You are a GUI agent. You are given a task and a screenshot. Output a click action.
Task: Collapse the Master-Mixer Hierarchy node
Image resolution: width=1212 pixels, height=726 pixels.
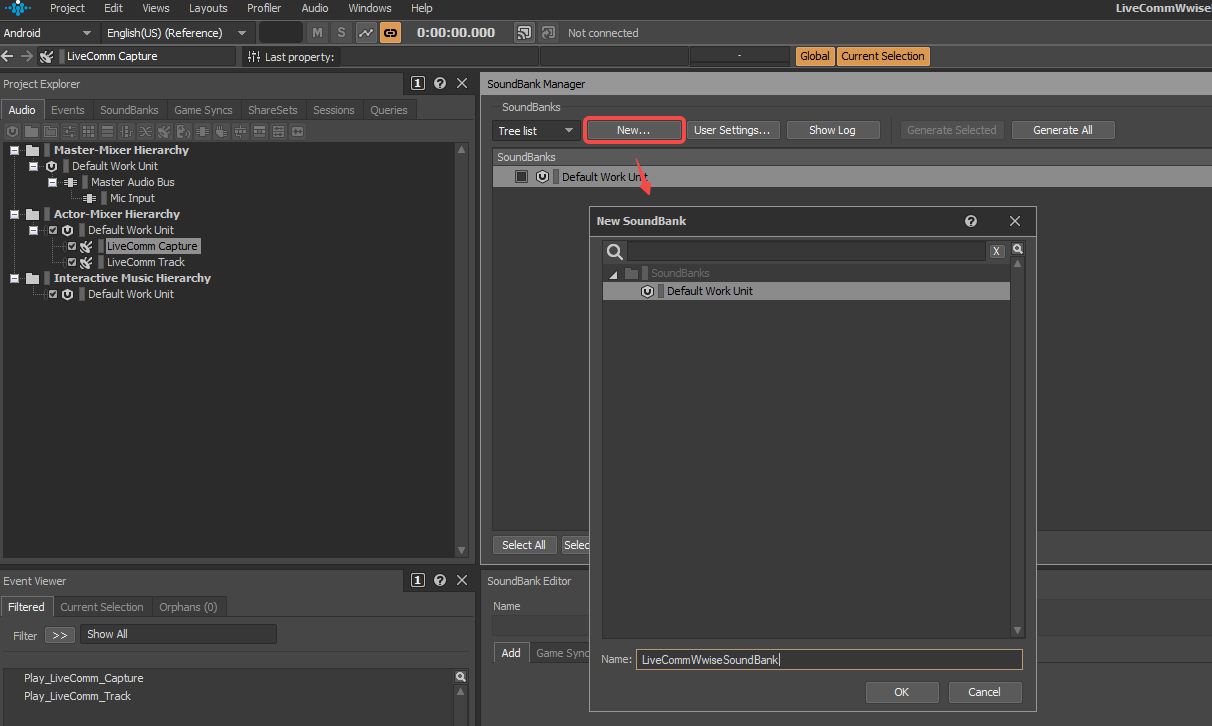coord(15,150)
